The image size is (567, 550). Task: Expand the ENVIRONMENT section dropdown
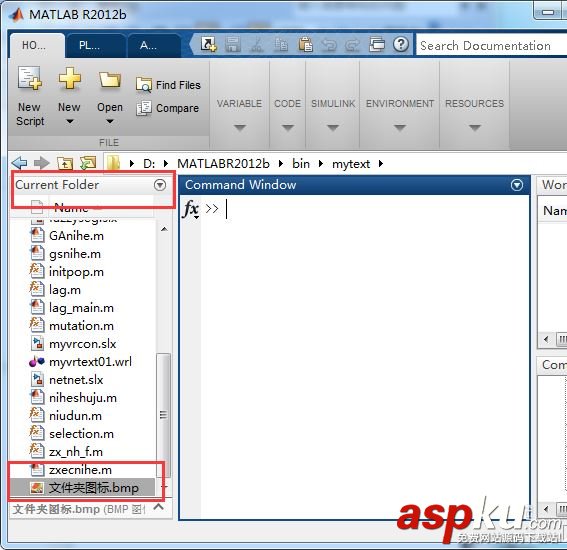pyautogui.click(x=400, y=128)
